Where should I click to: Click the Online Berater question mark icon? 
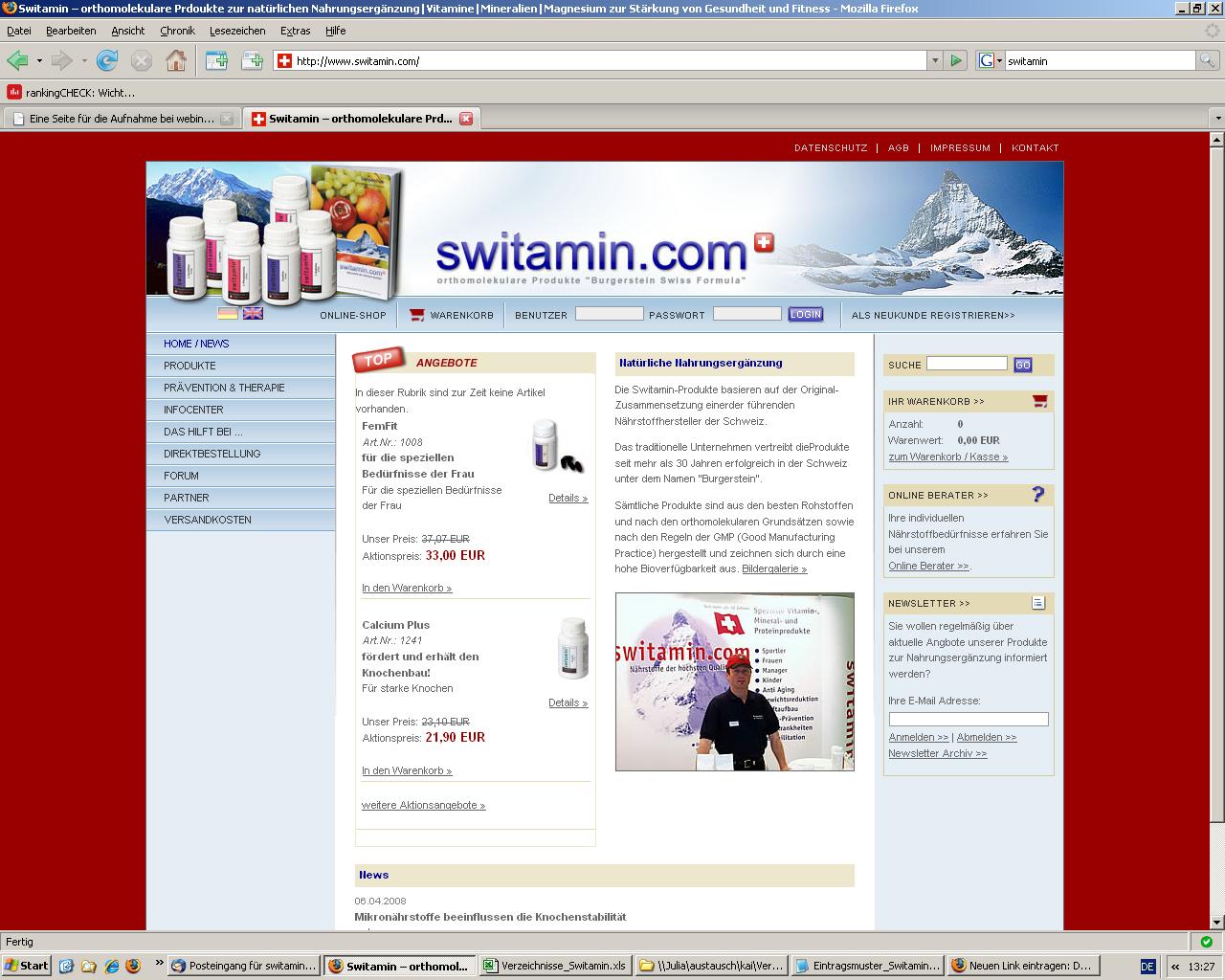1038,494
